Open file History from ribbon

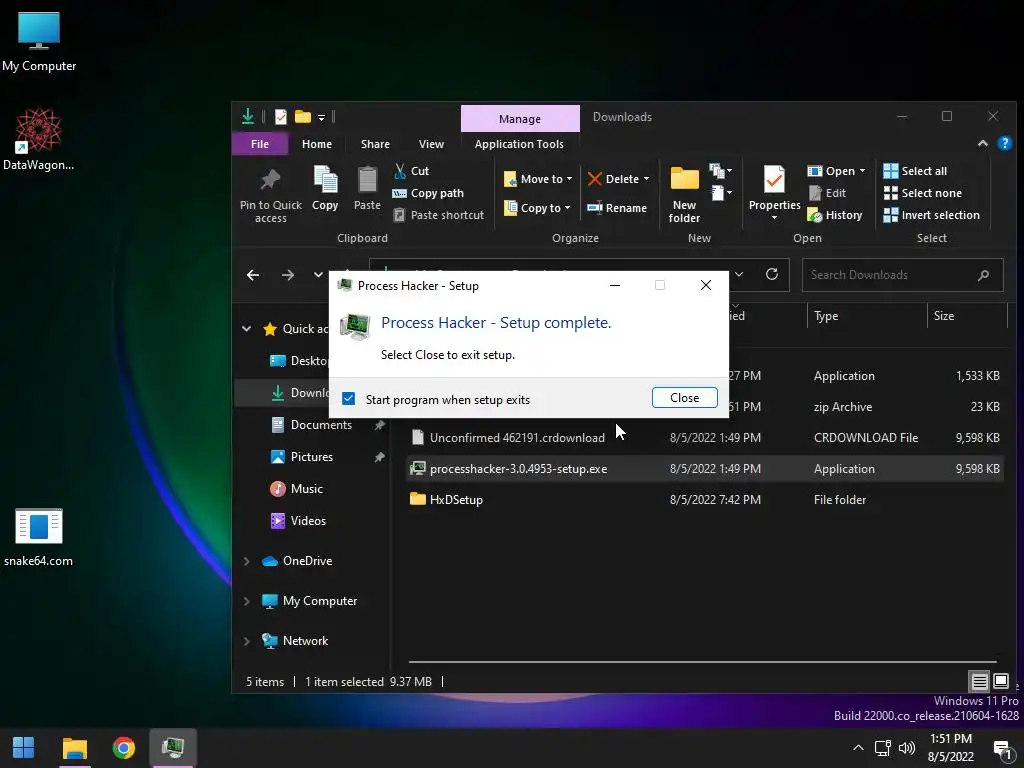tap(835, 215)
